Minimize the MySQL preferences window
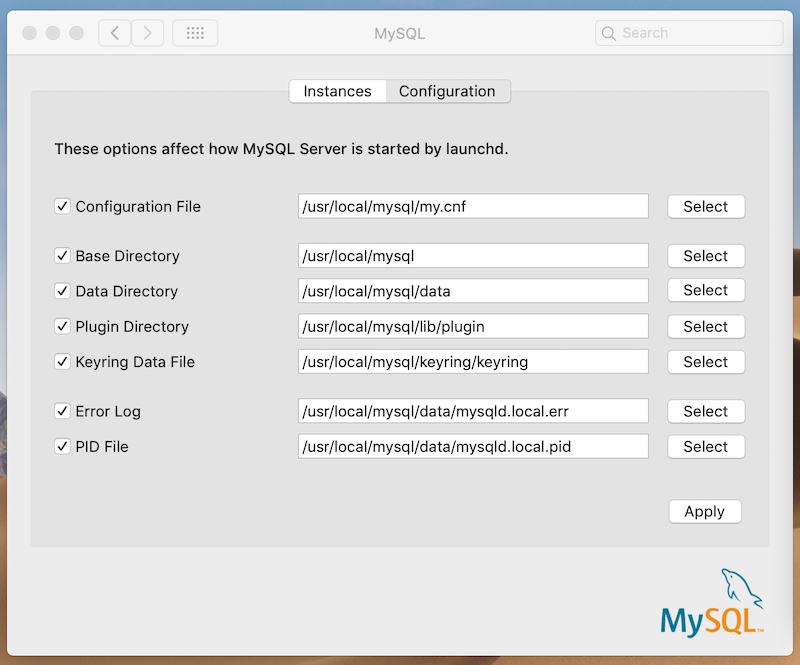The image size is (800, 665). point(53,33)
